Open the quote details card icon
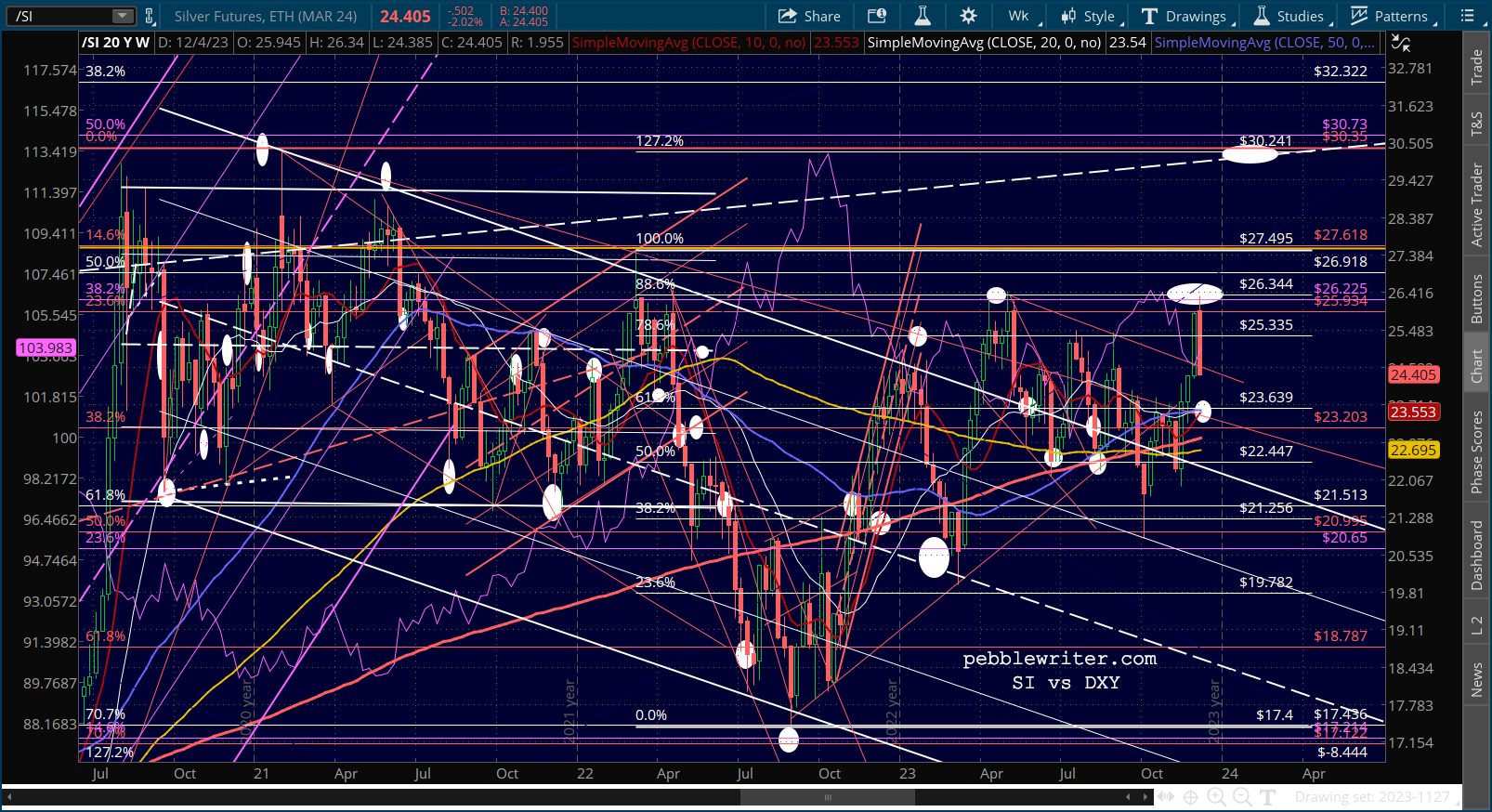Image resolution: width=1492 pixels, height=812 pixels. click(x=876, y=16)
